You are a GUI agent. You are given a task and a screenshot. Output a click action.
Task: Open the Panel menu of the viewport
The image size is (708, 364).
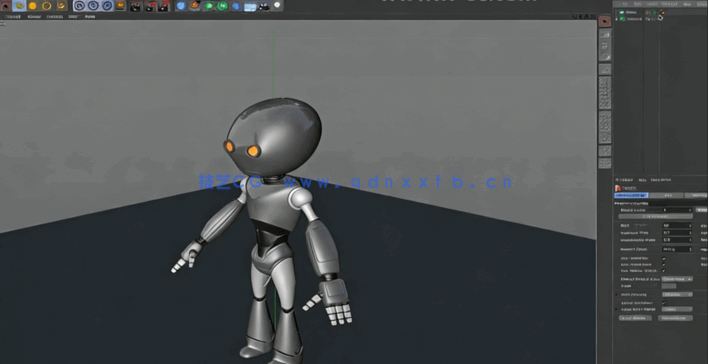[90, 17]
